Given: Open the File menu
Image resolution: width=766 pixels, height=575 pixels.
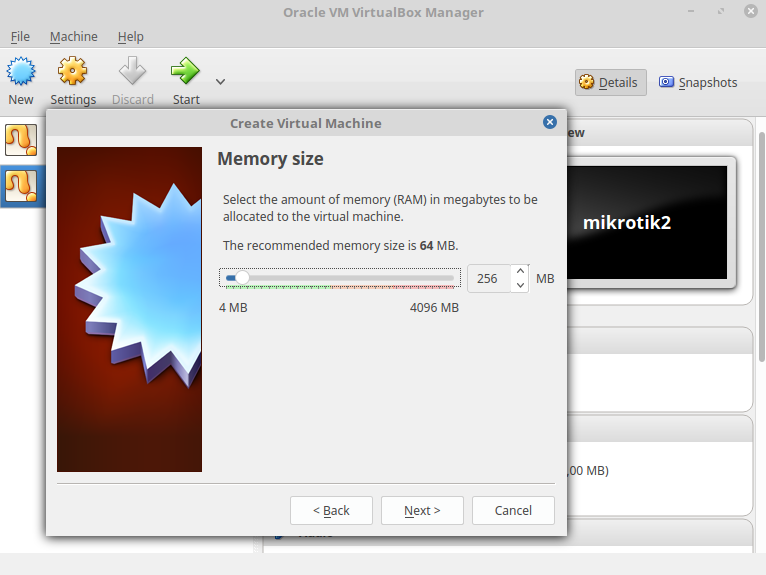Looking at the screenshot, I should coord(20,37).
